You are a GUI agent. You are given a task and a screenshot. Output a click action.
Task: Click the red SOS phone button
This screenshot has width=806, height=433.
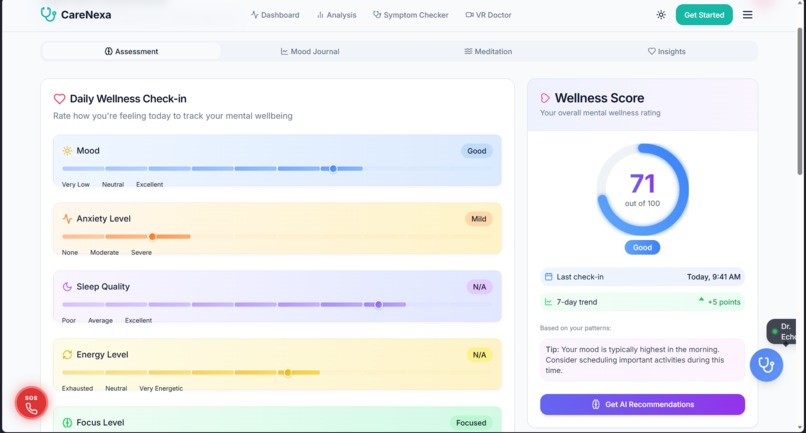point(31,403)
